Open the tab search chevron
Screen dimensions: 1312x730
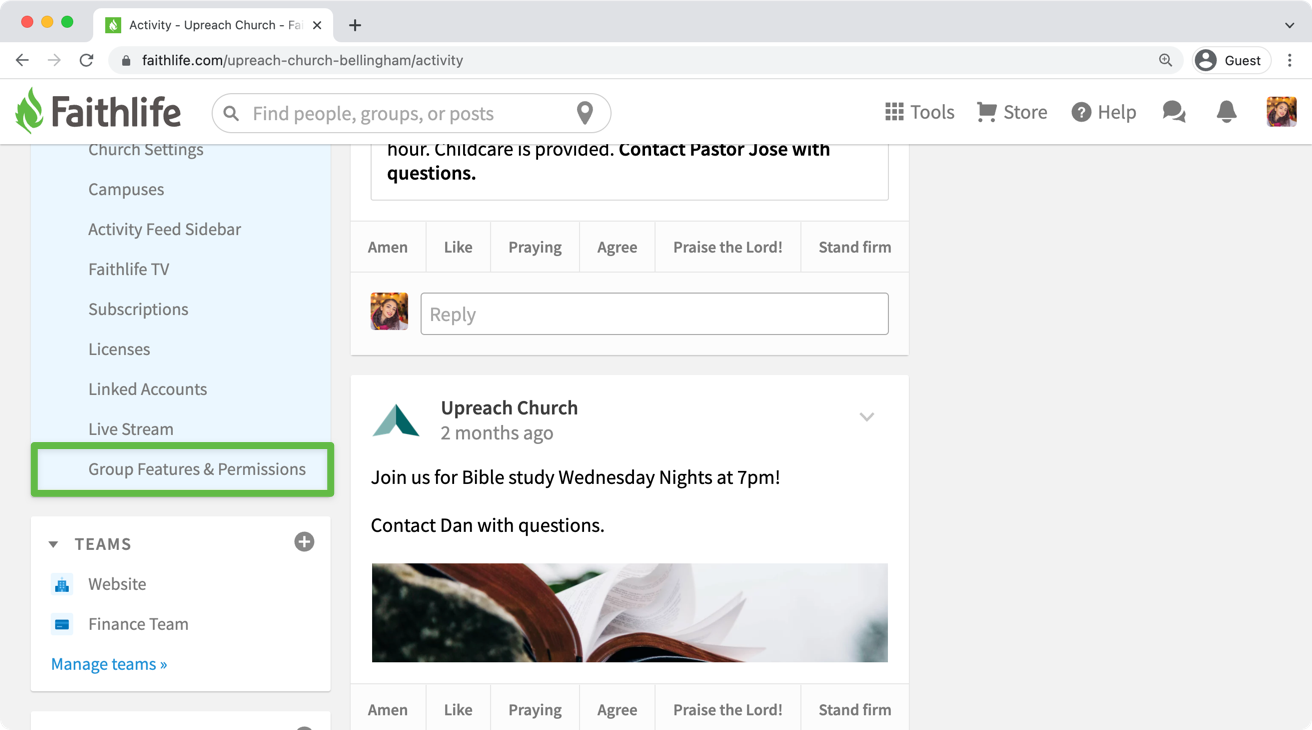[1290, 25]
